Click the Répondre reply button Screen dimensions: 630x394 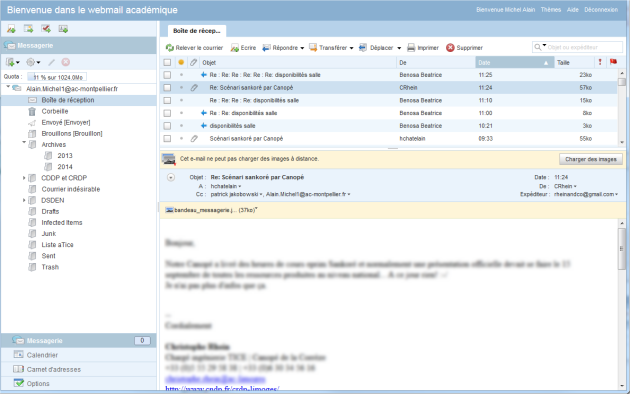click(280, 48)
